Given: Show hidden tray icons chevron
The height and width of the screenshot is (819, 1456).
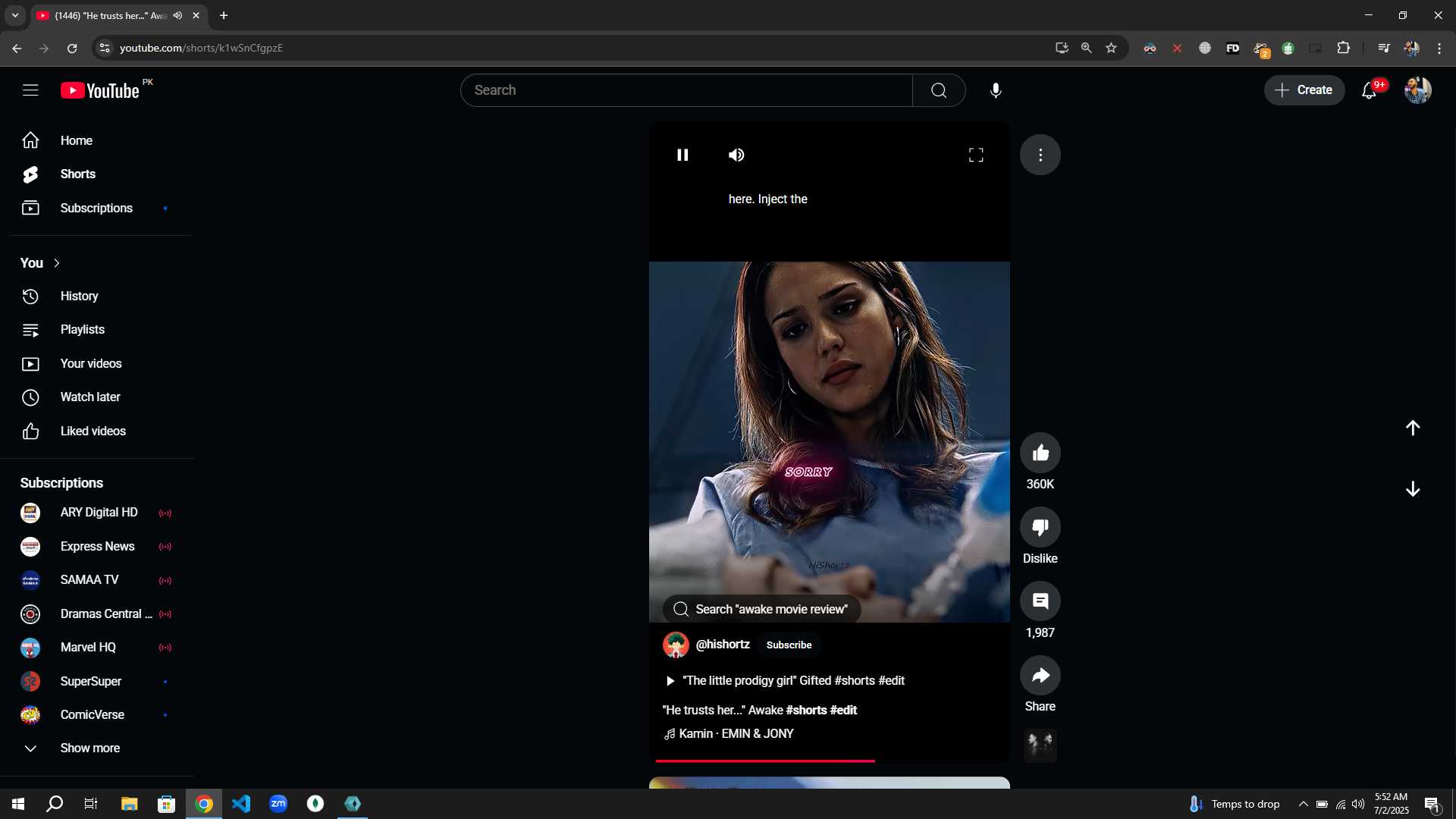Looking at the screenshot, I should point(1303,804).
